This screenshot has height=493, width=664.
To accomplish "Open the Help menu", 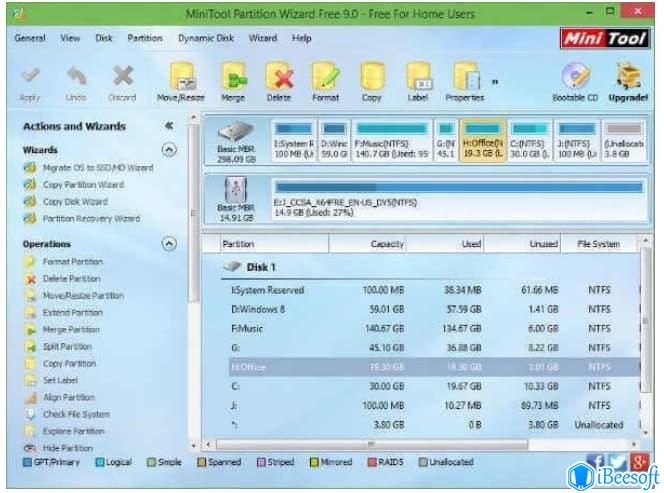I will (302, 38).
